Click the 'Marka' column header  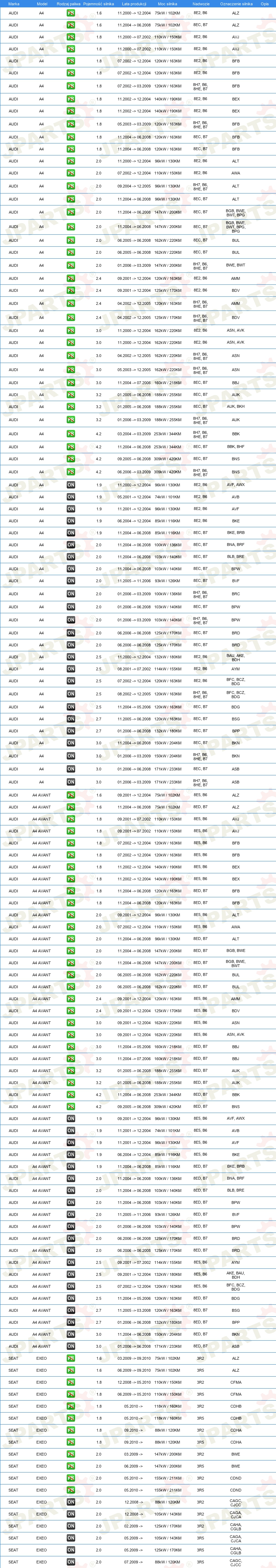[13, 4]
